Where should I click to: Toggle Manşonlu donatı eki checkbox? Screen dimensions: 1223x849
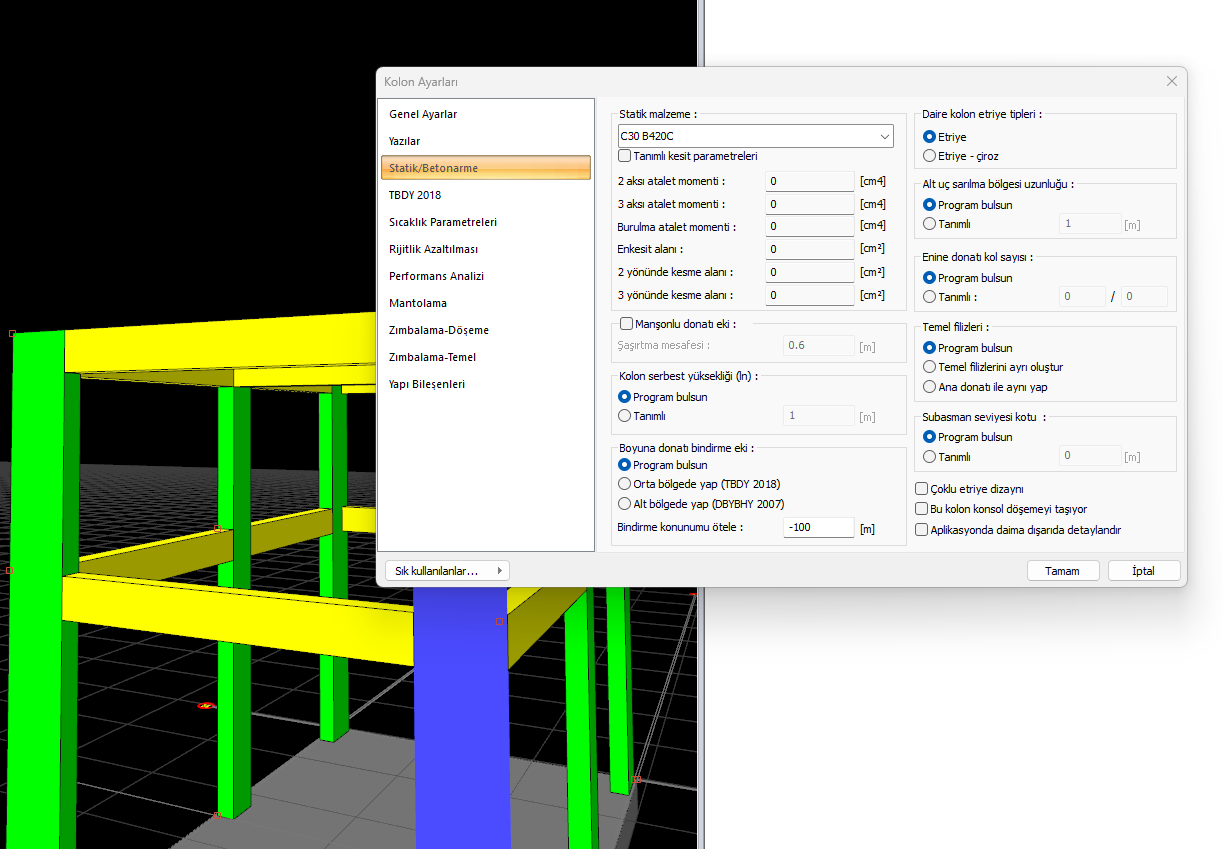(x=627, y=324)
